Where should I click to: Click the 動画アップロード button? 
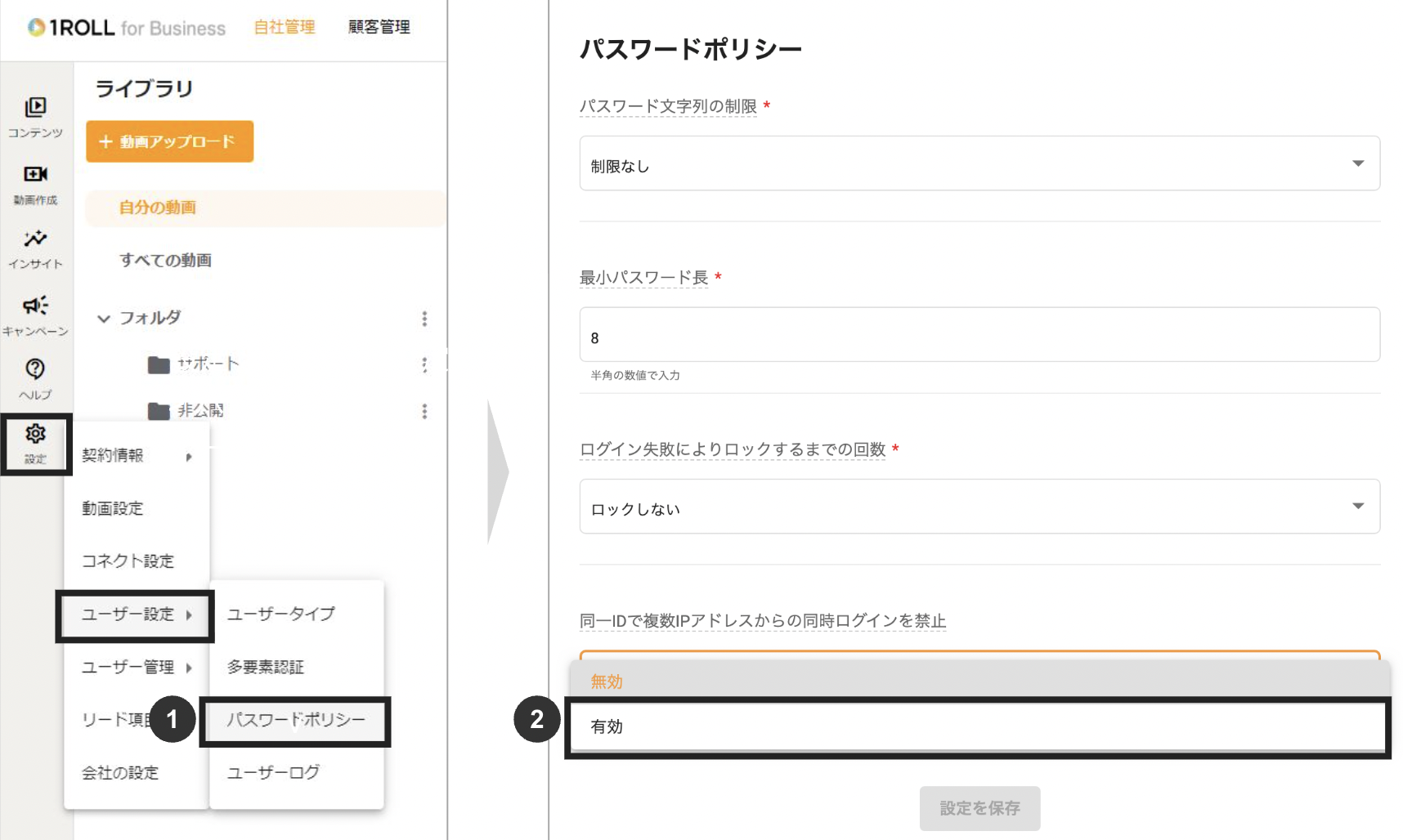click(169, 141)
